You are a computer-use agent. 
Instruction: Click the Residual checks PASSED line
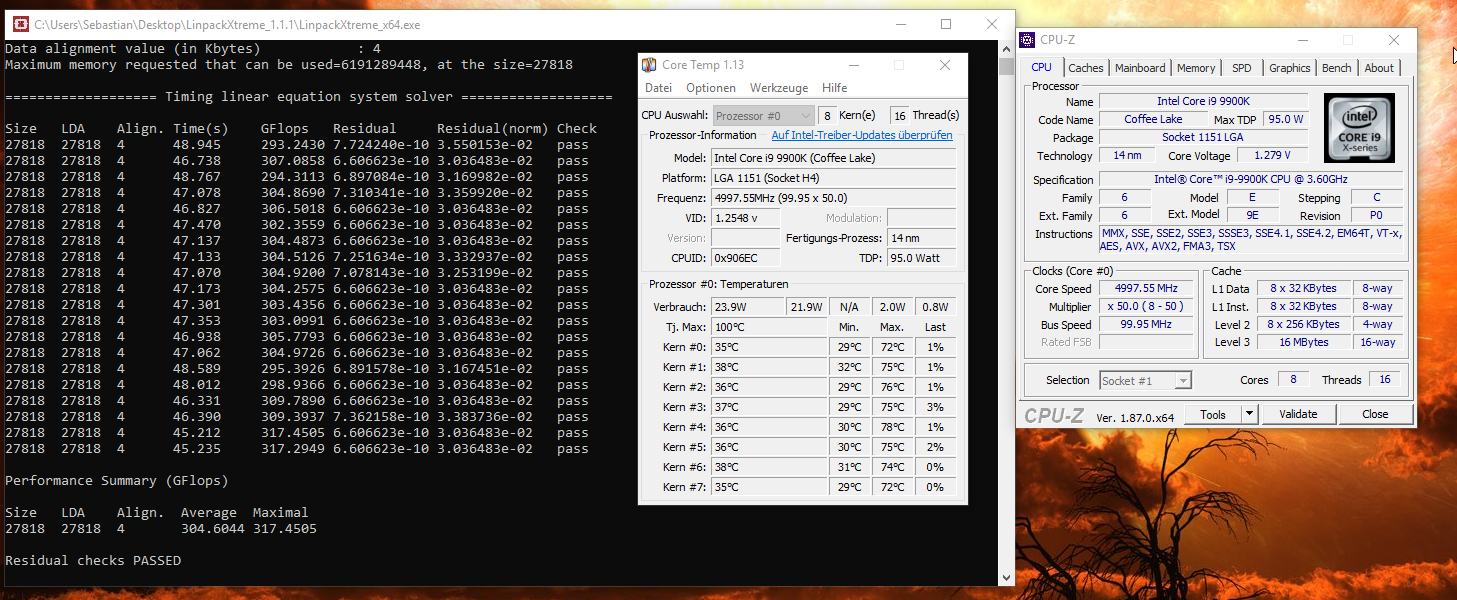coord(93,561)
